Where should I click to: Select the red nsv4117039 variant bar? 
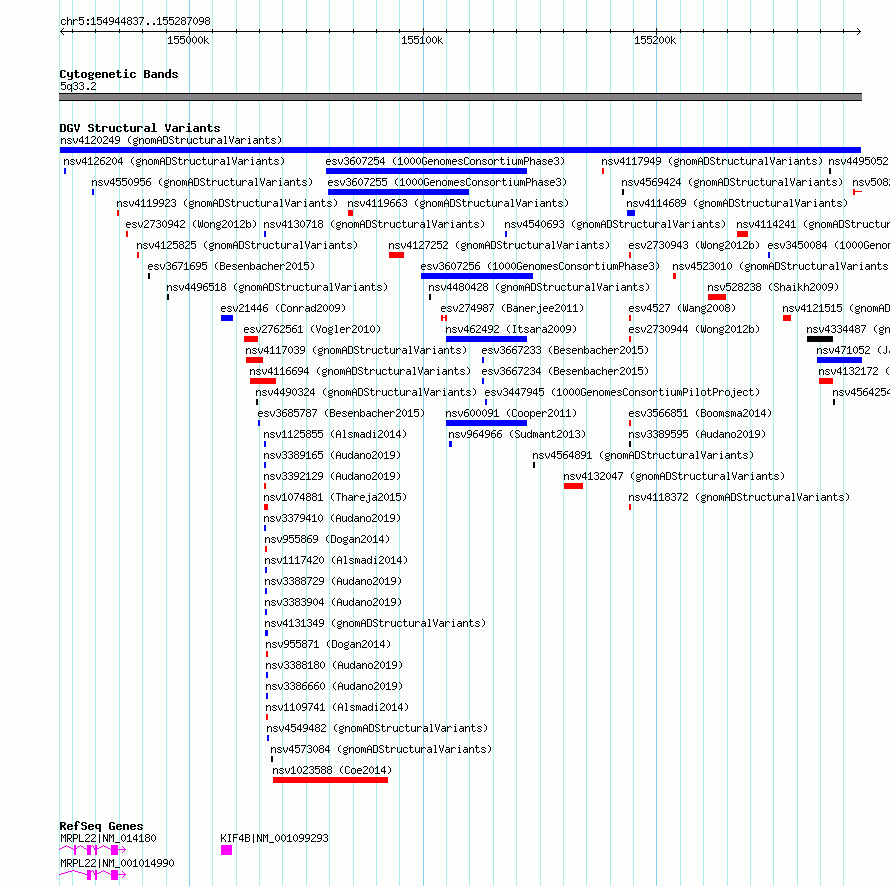tap(254, 360)
